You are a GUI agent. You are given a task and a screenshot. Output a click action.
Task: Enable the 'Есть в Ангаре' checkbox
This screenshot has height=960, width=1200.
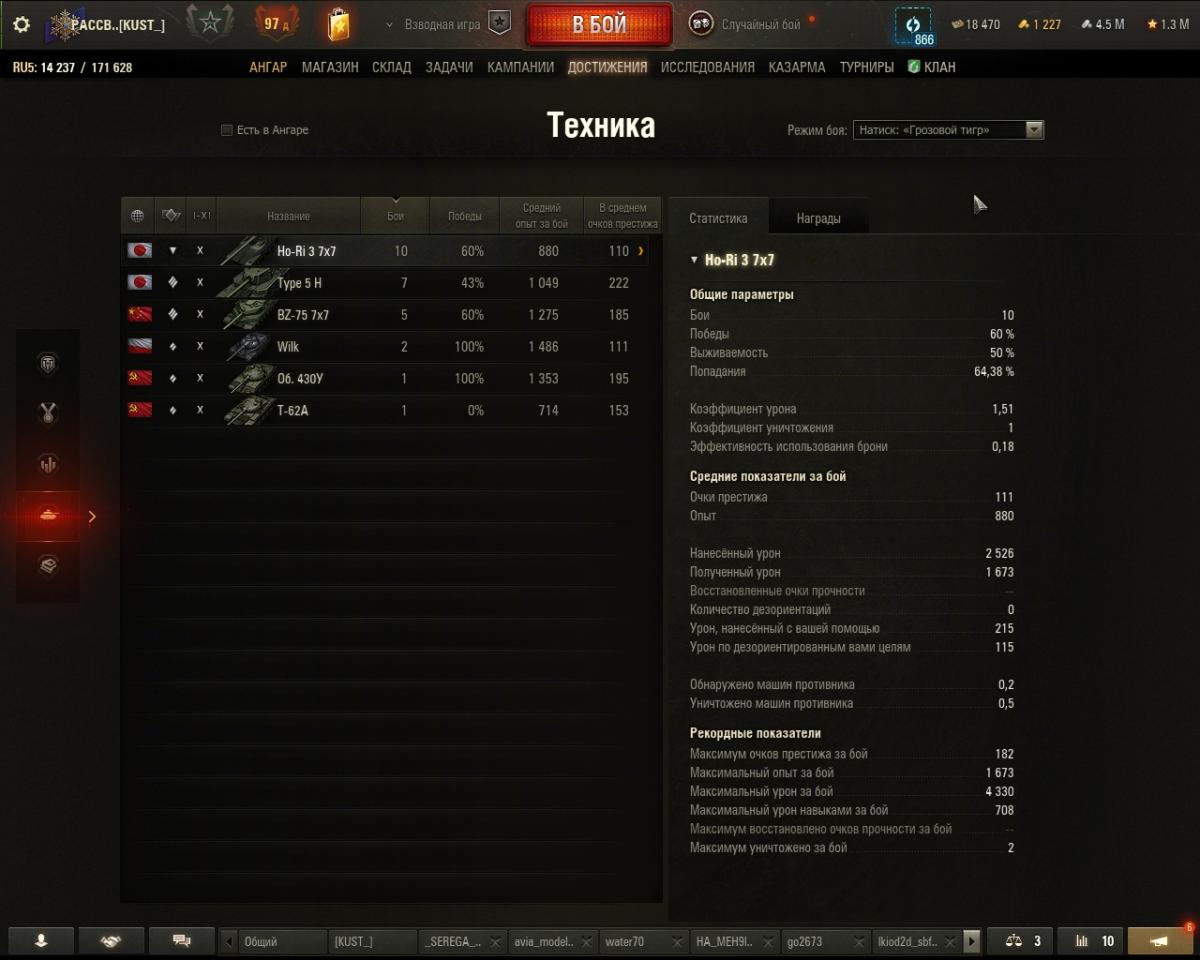coord(227,130)
